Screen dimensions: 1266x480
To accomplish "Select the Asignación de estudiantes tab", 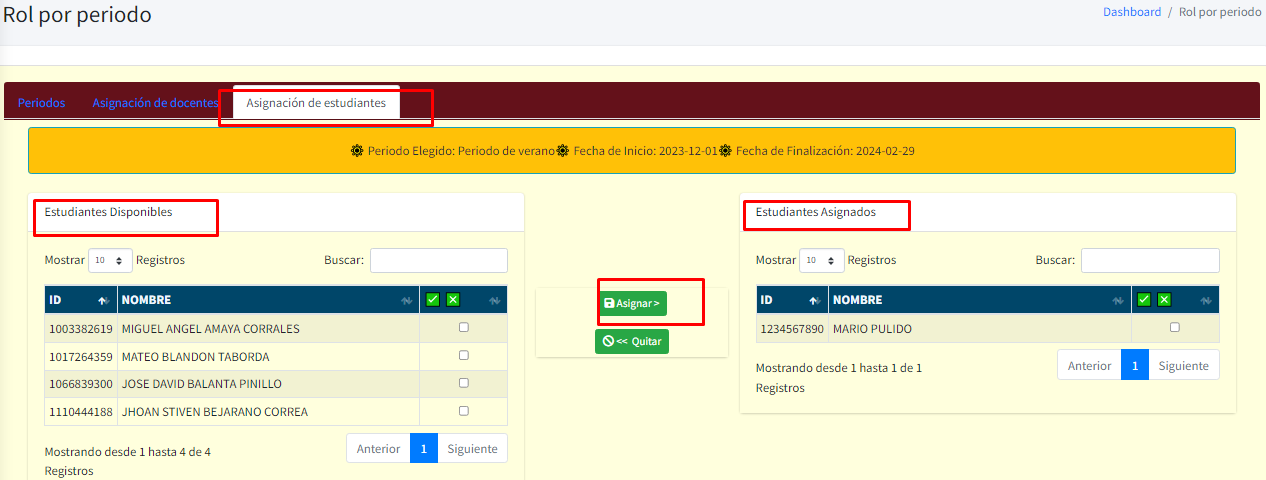I will [x=316, y=103].
